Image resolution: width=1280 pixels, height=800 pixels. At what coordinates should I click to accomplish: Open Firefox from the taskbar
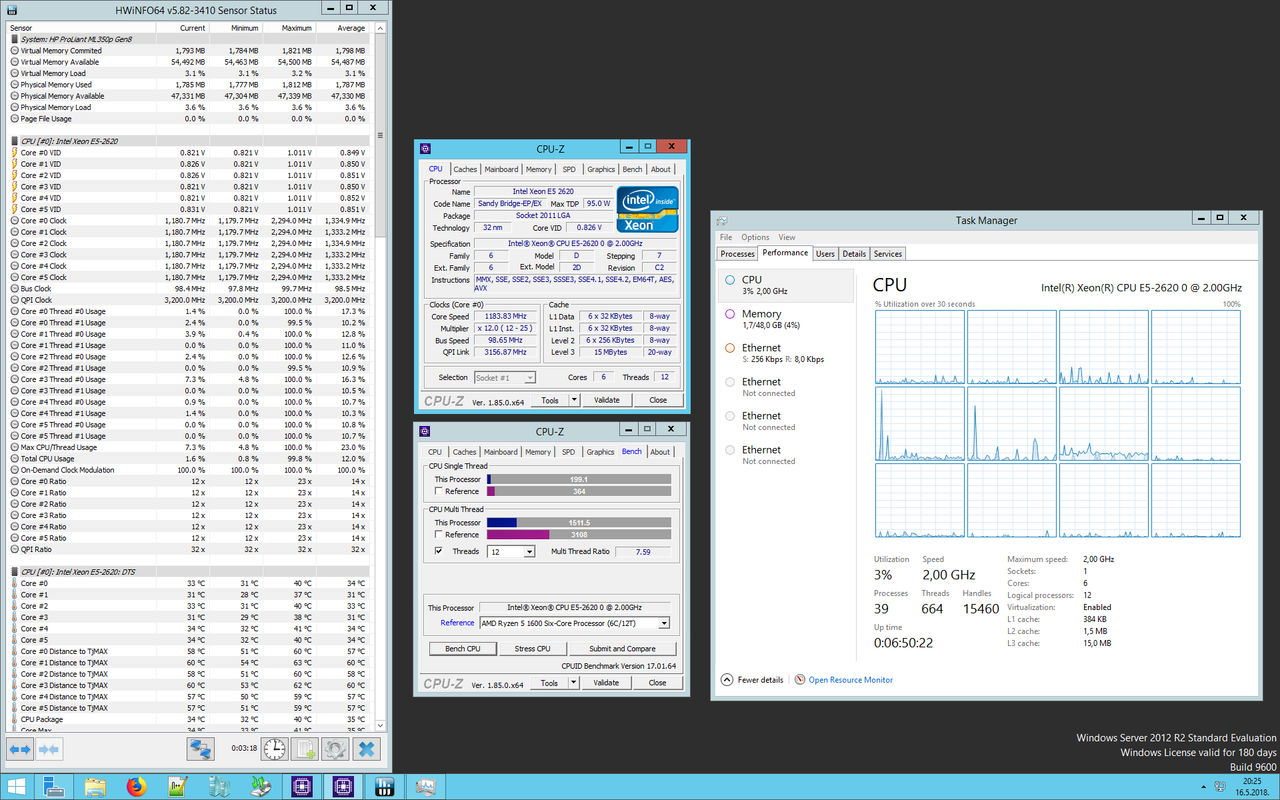tap(136, 787)
